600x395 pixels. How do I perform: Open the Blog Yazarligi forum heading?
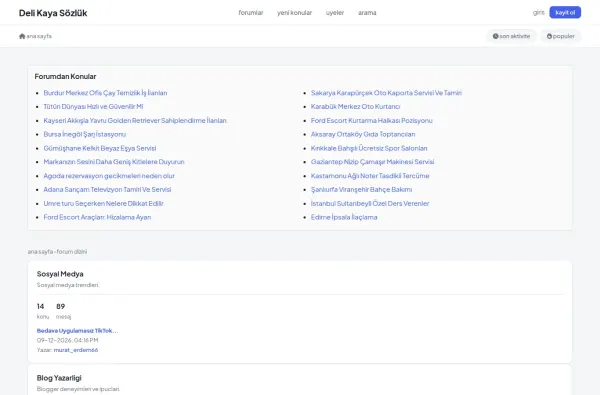[59, 378]
